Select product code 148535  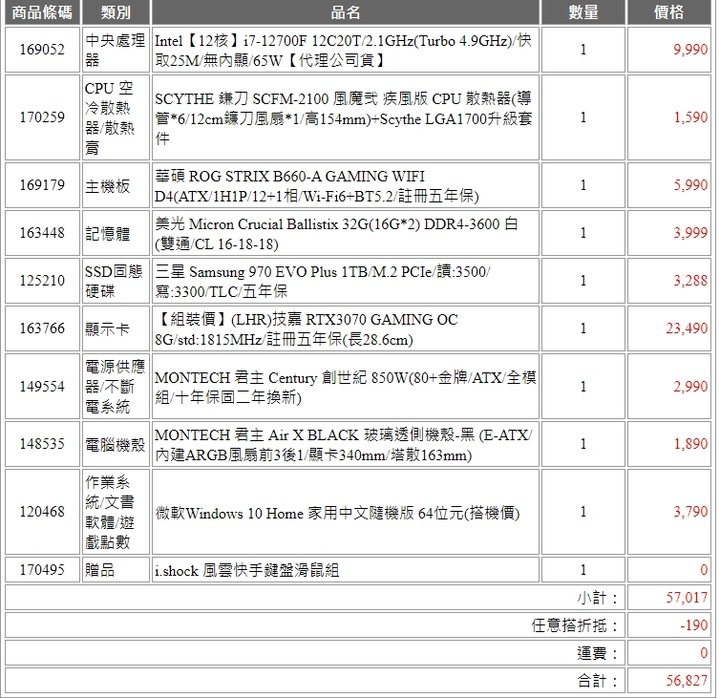(42, 444)
